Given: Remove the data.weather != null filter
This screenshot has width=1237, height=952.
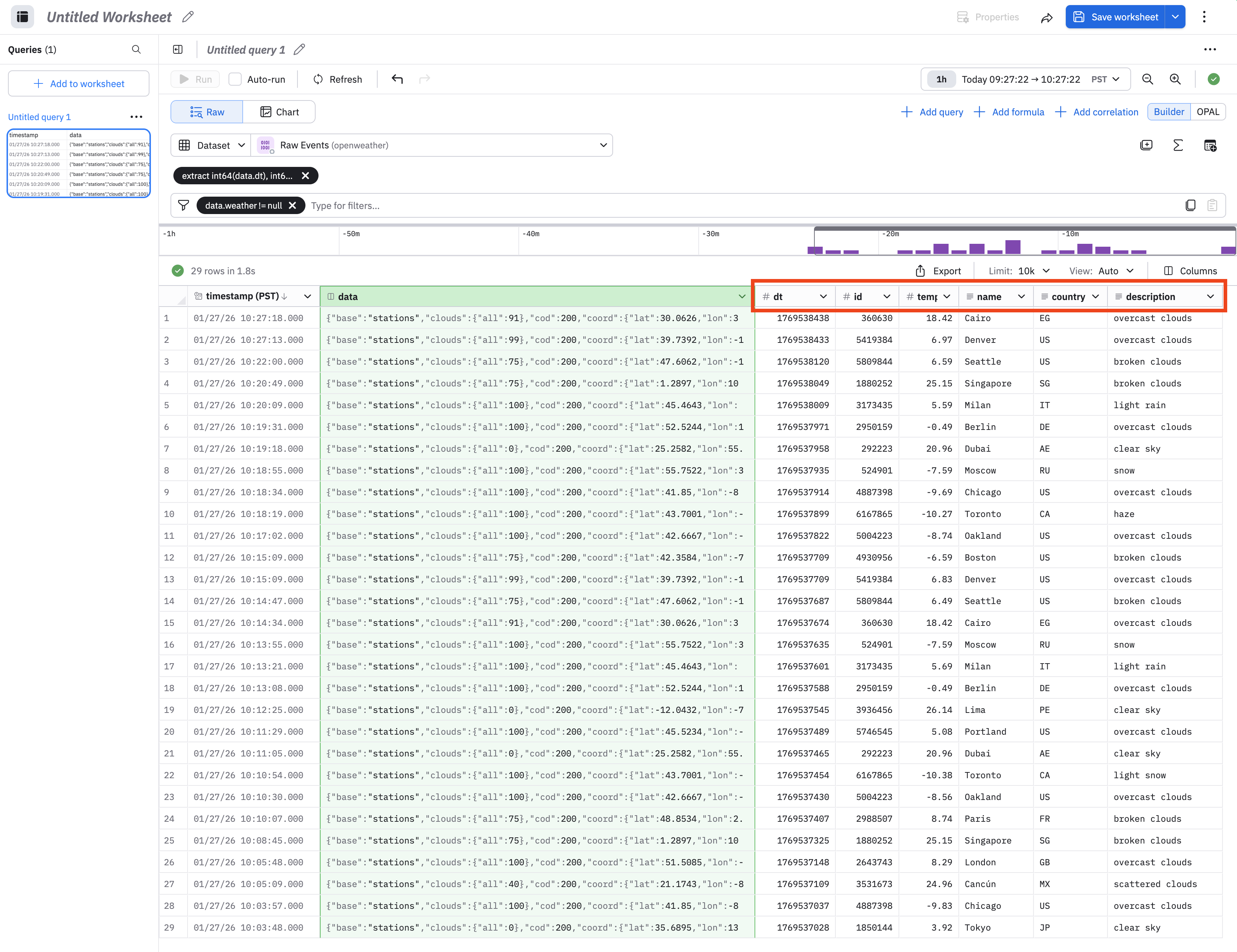Looking at the screenshot, I should 292,206.
